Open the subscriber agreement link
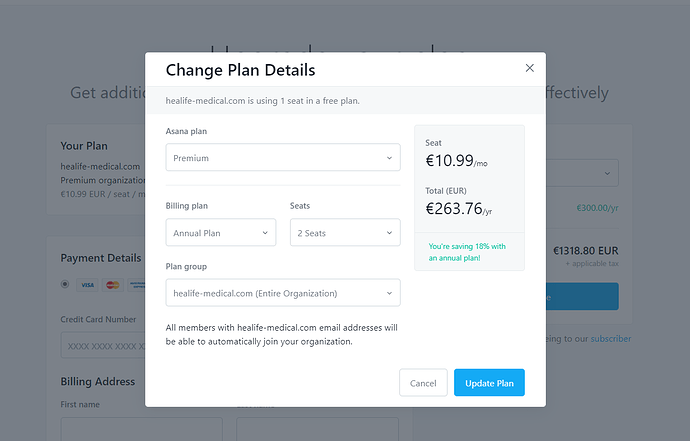The image size is (690, 441). click(x=611, y=338)
